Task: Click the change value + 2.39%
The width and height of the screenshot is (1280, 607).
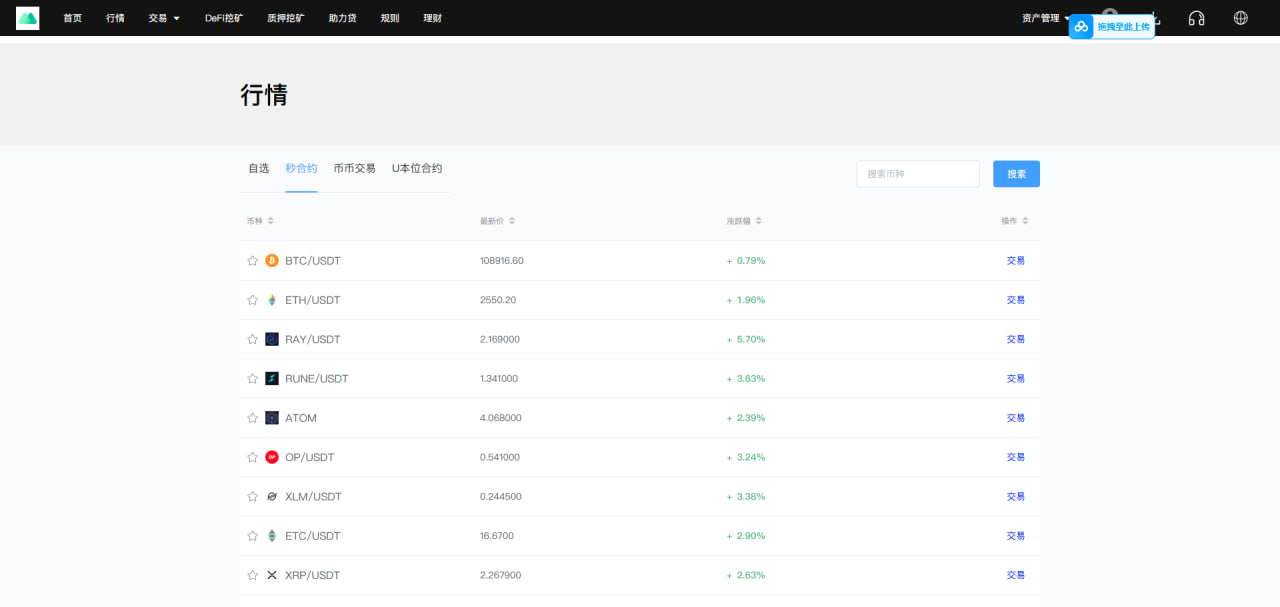Action: tap(746, 418)
